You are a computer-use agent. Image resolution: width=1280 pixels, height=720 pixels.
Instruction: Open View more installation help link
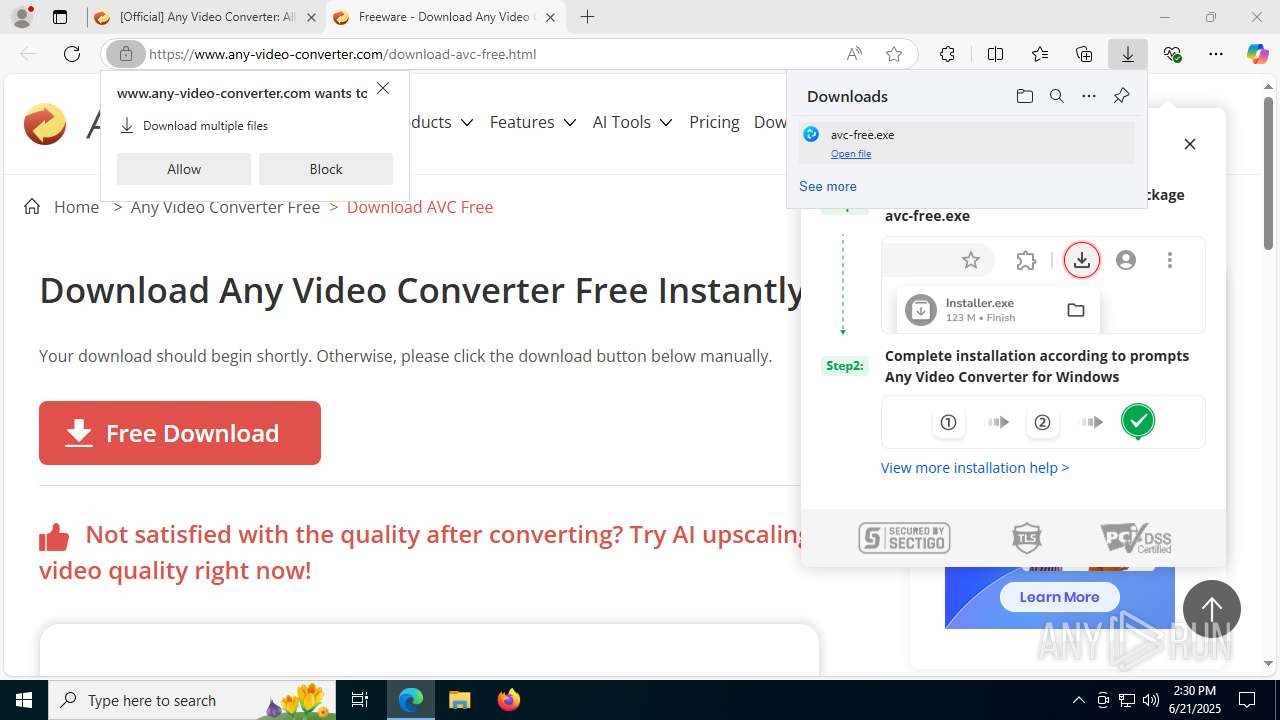click(975, 467)
